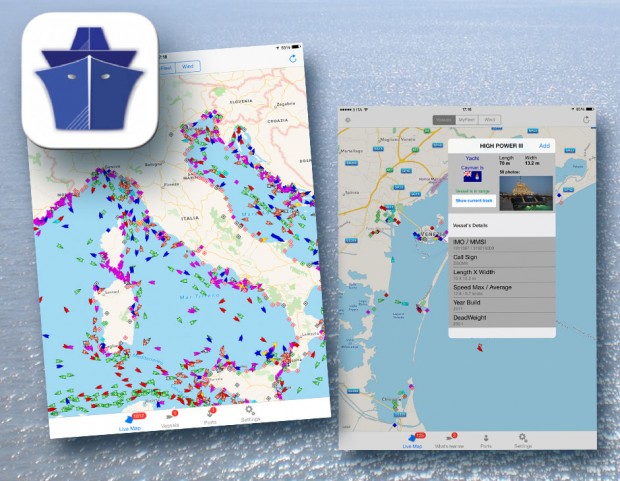Screen dimensions: 620x481
Task: Tap the ITALIA label on the left map
Action: tap(190, 218)
